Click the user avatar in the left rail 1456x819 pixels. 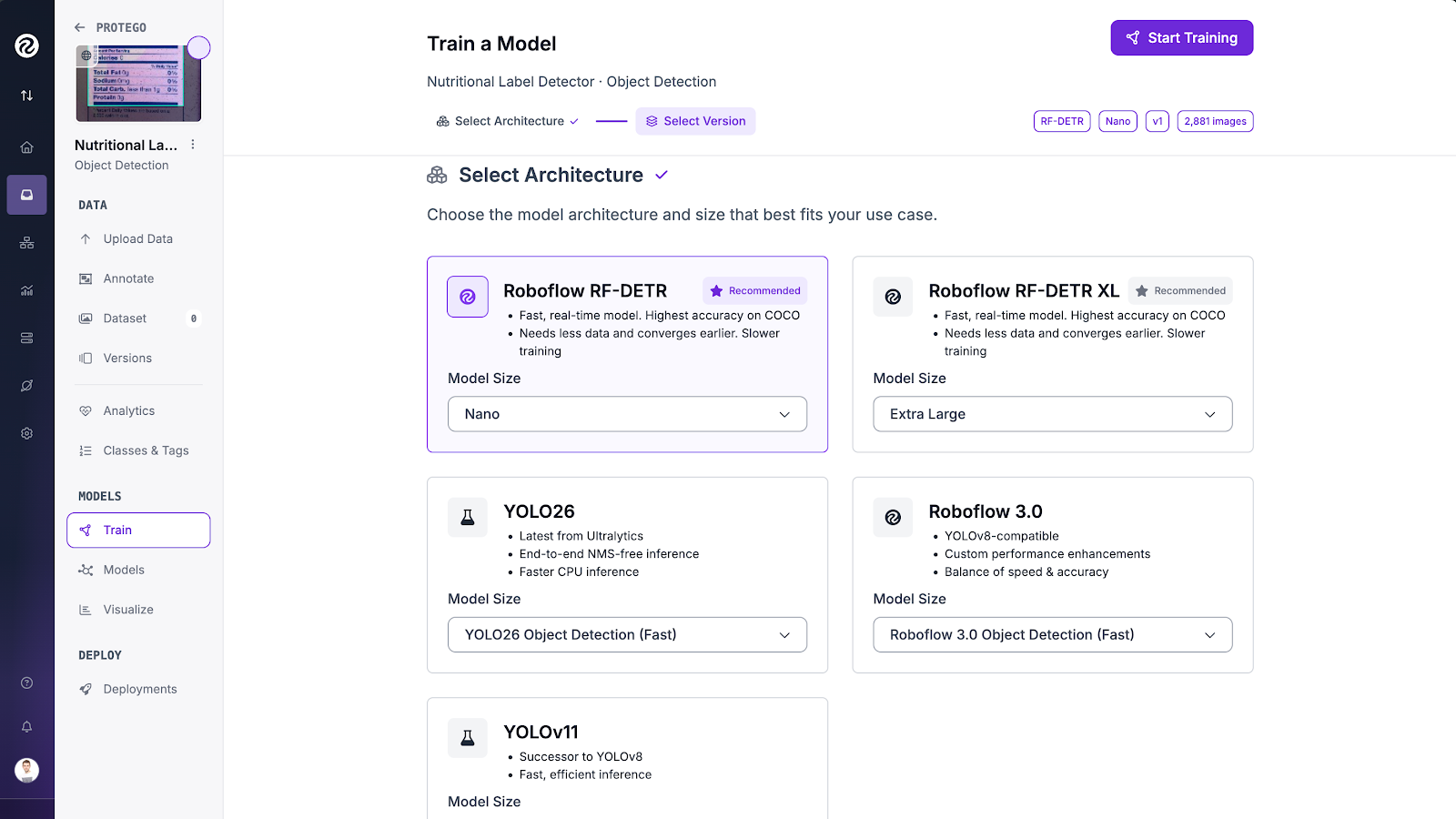pyautogui.click(x=26, y=770)
